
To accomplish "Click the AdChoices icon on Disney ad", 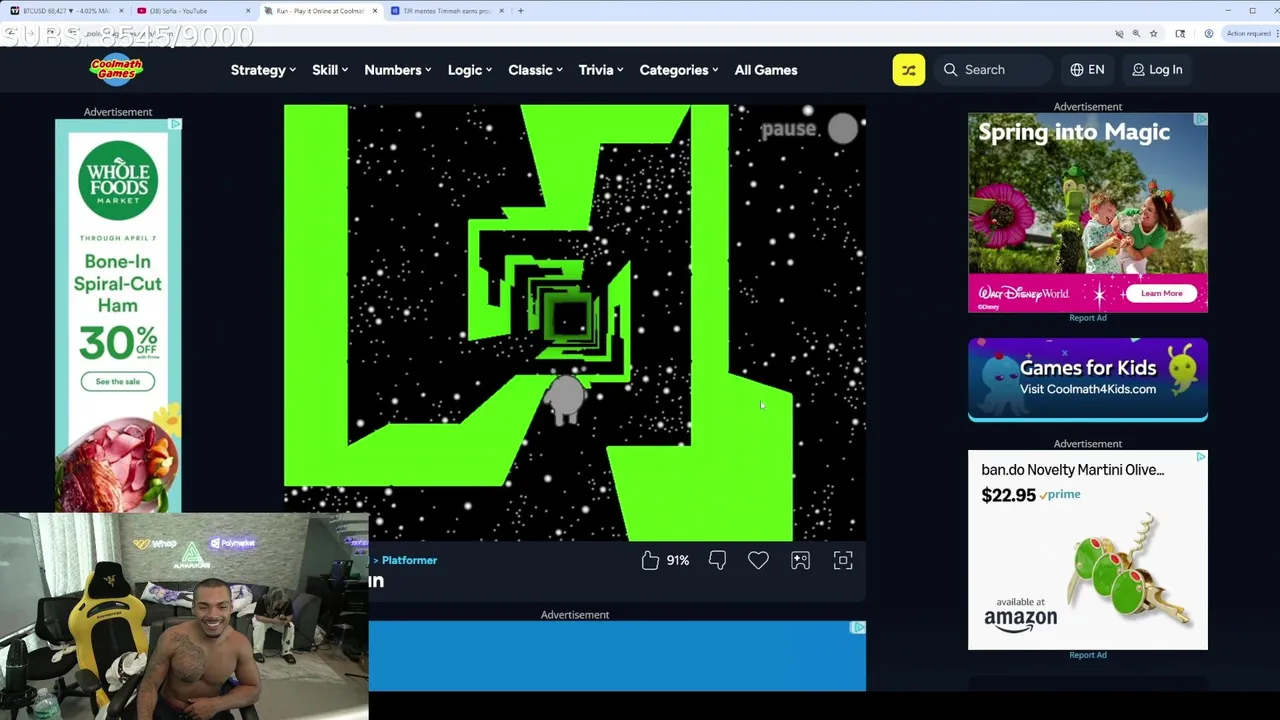I will [x=1201, y=119].
